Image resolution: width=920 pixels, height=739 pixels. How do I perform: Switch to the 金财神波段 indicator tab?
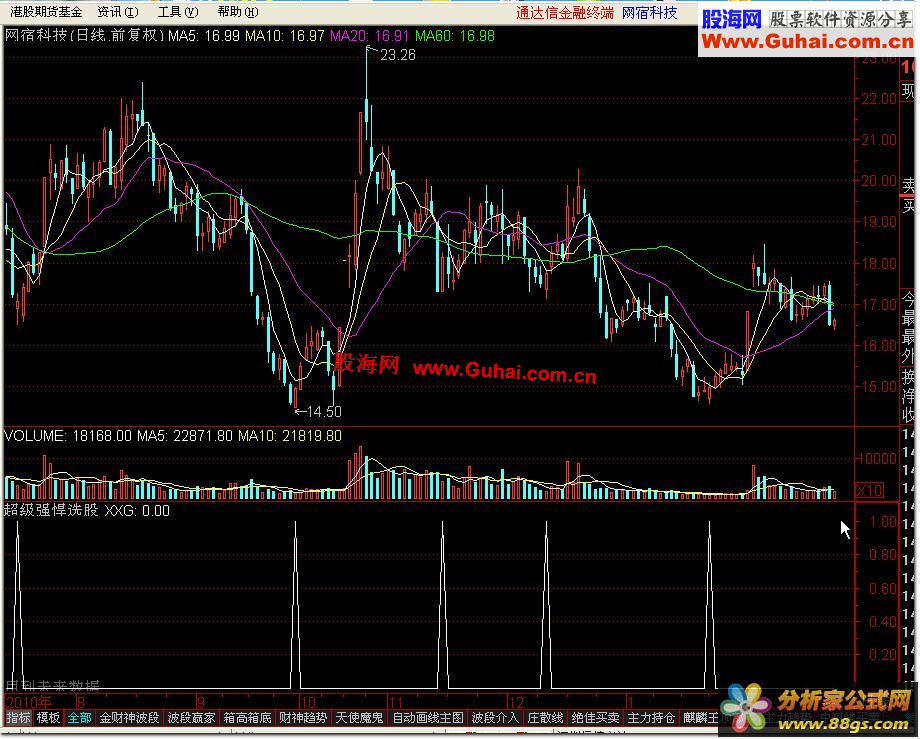[x=129, y=718]
